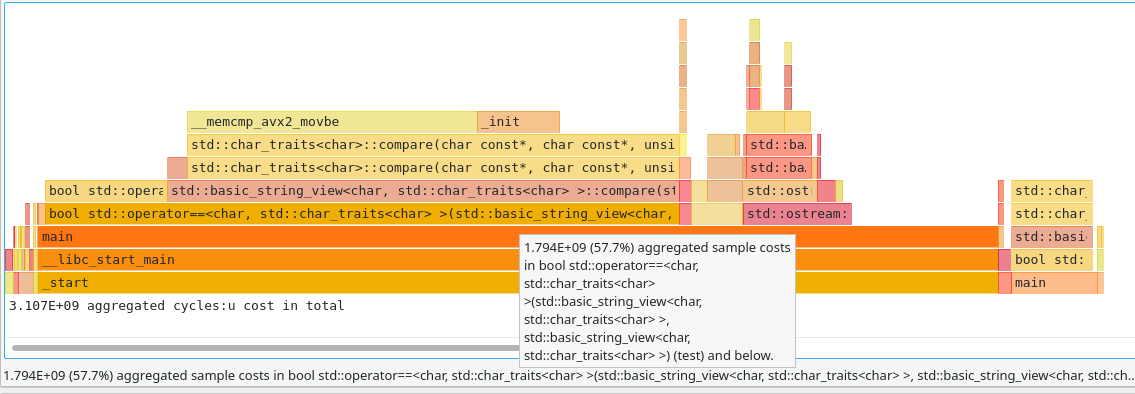Select the truncated 'bool std::opera' frame
The height and width of the screenshot is (394, 1135).
(x=106, y=191)
